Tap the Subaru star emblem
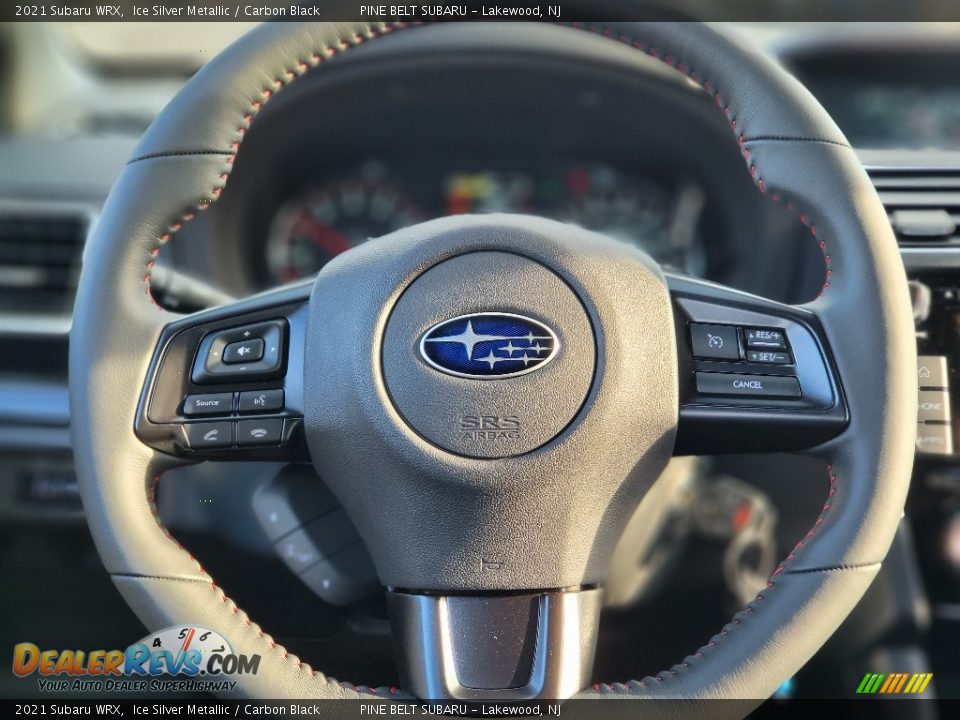 (x=489, y=345)
